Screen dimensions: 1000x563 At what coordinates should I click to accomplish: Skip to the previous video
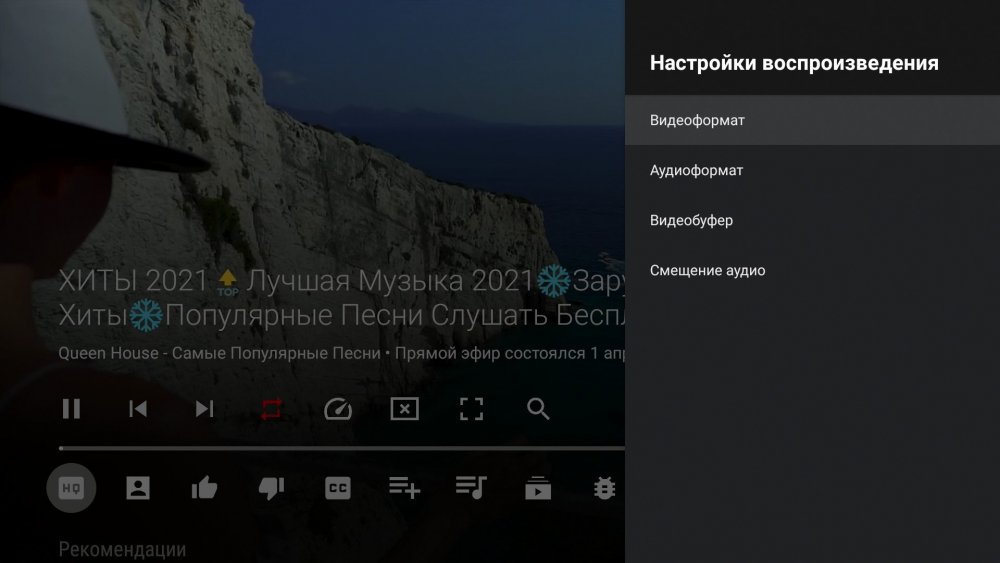138,409
